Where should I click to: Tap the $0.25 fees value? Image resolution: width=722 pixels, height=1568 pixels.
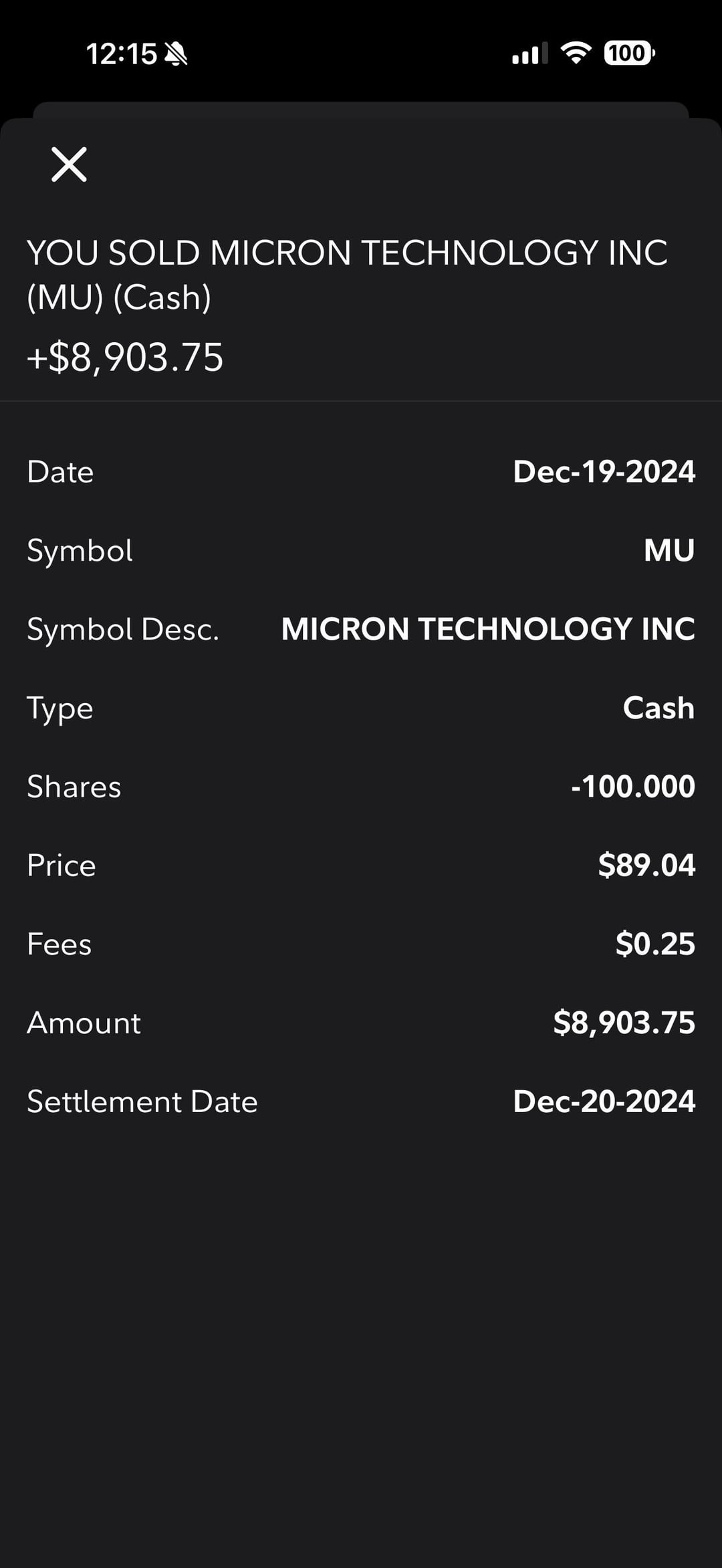point(655,944)
